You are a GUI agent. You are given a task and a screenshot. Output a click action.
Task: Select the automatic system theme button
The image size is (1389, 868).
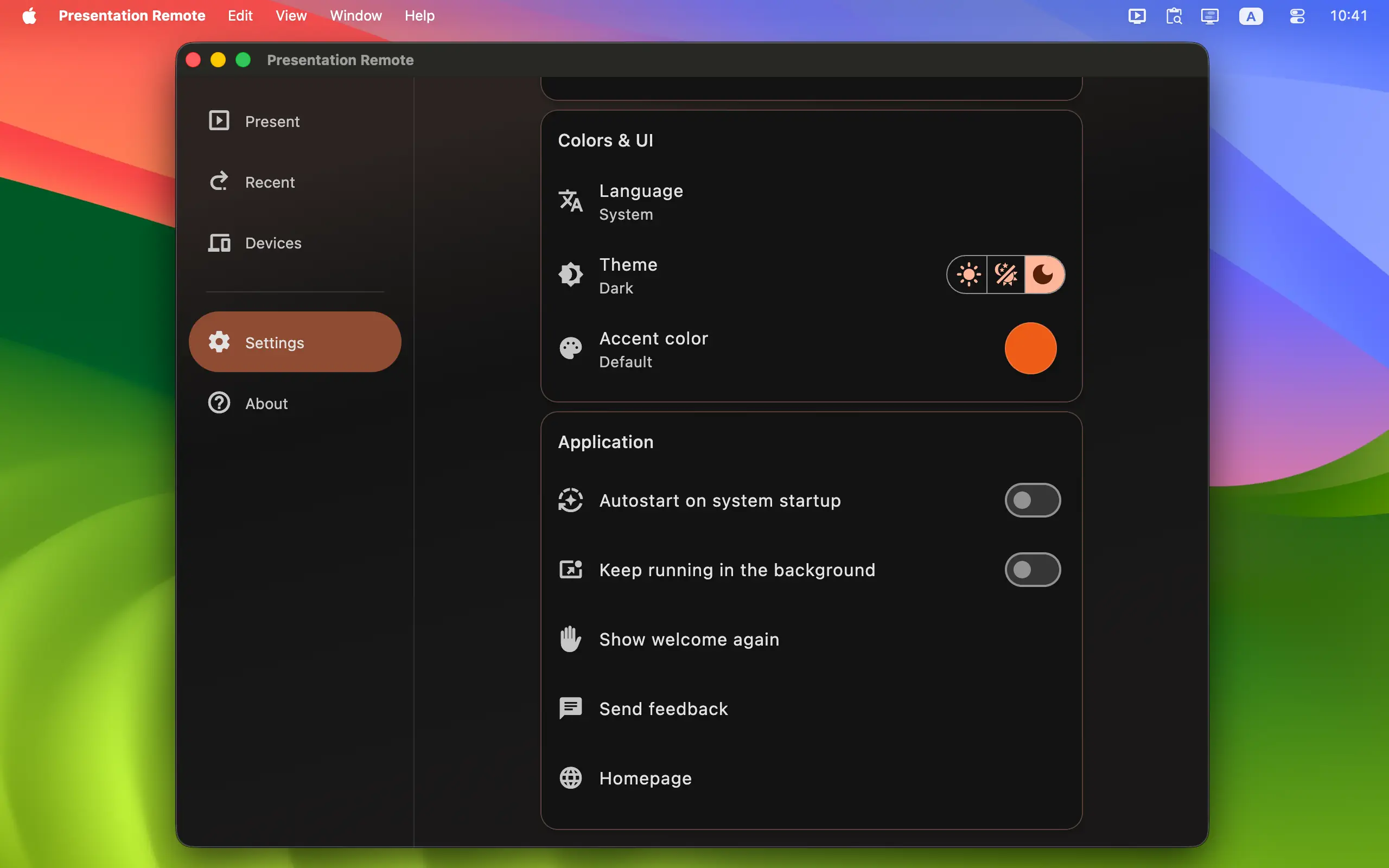(1005, 275)
